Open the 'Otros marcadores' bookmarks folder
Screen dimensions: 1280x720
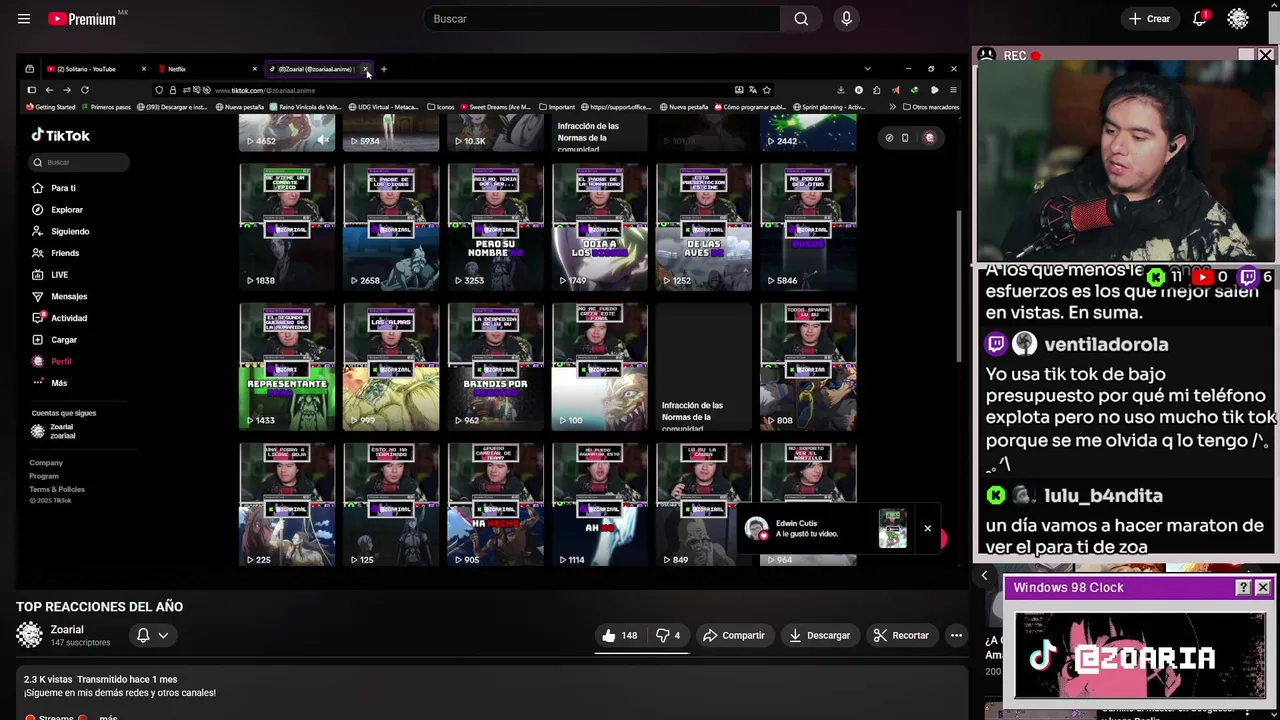931,107
